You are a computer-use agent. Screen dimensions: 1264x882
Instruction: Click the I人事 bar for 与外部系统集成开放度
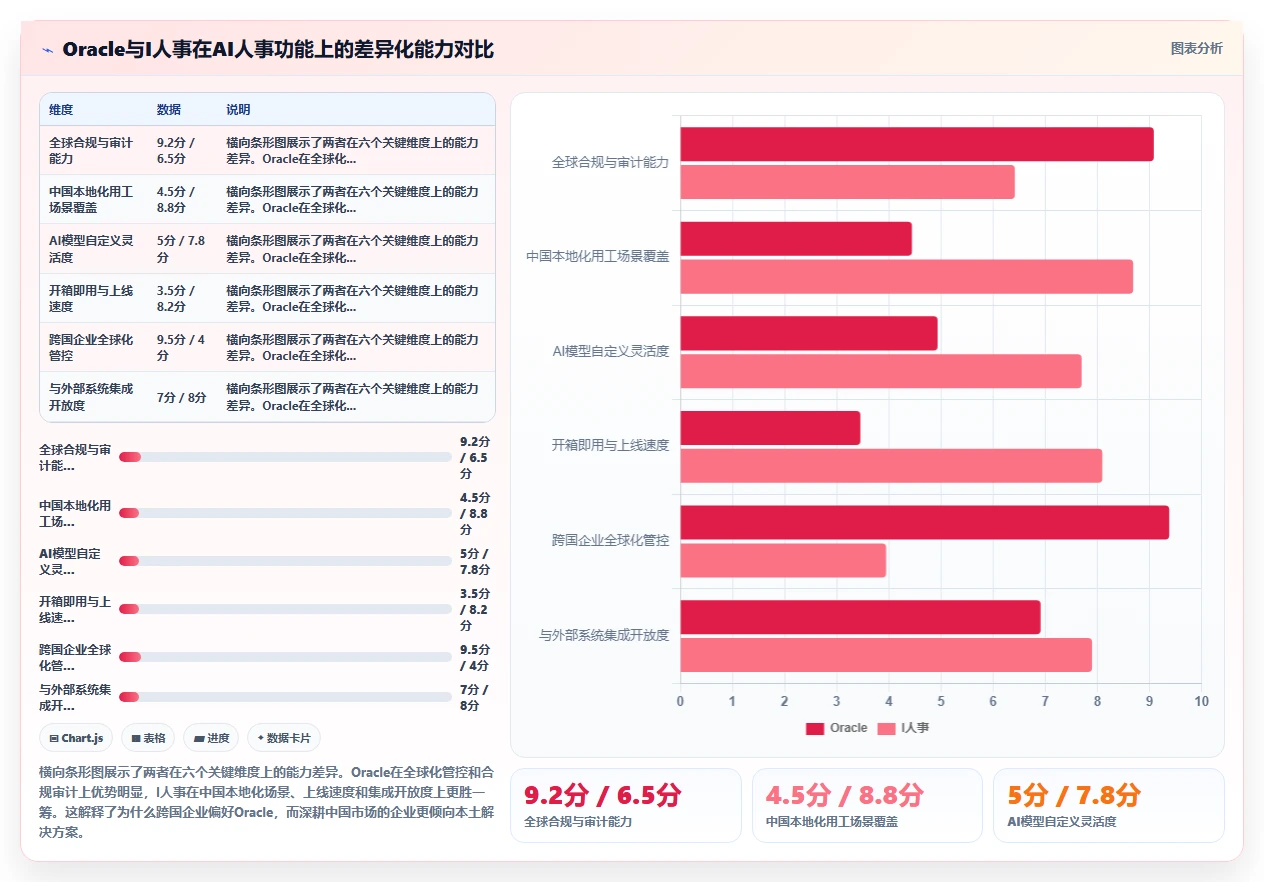point(886,655)
